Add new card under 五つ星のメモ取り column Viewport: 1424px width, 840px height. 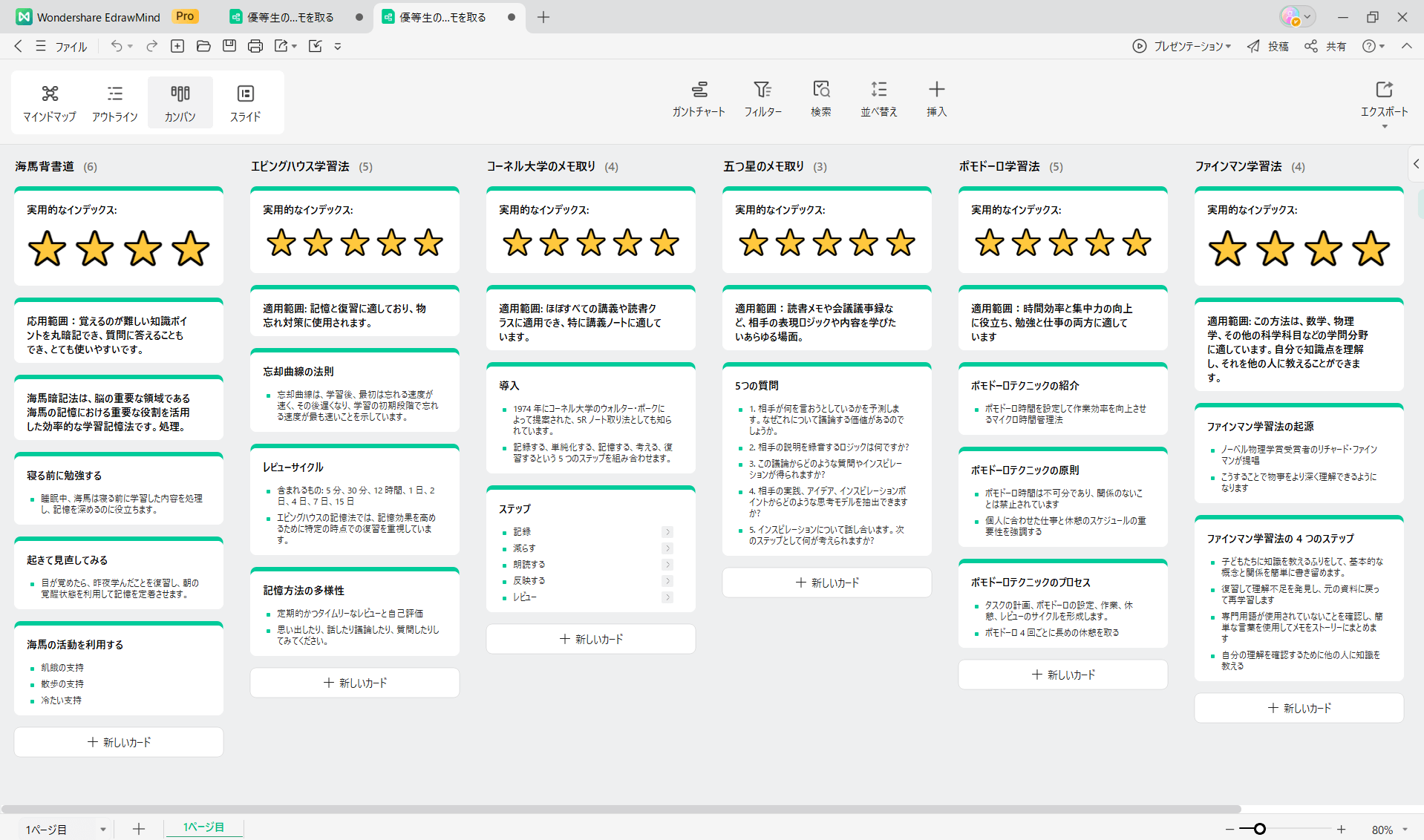click(x=826, y=583)
